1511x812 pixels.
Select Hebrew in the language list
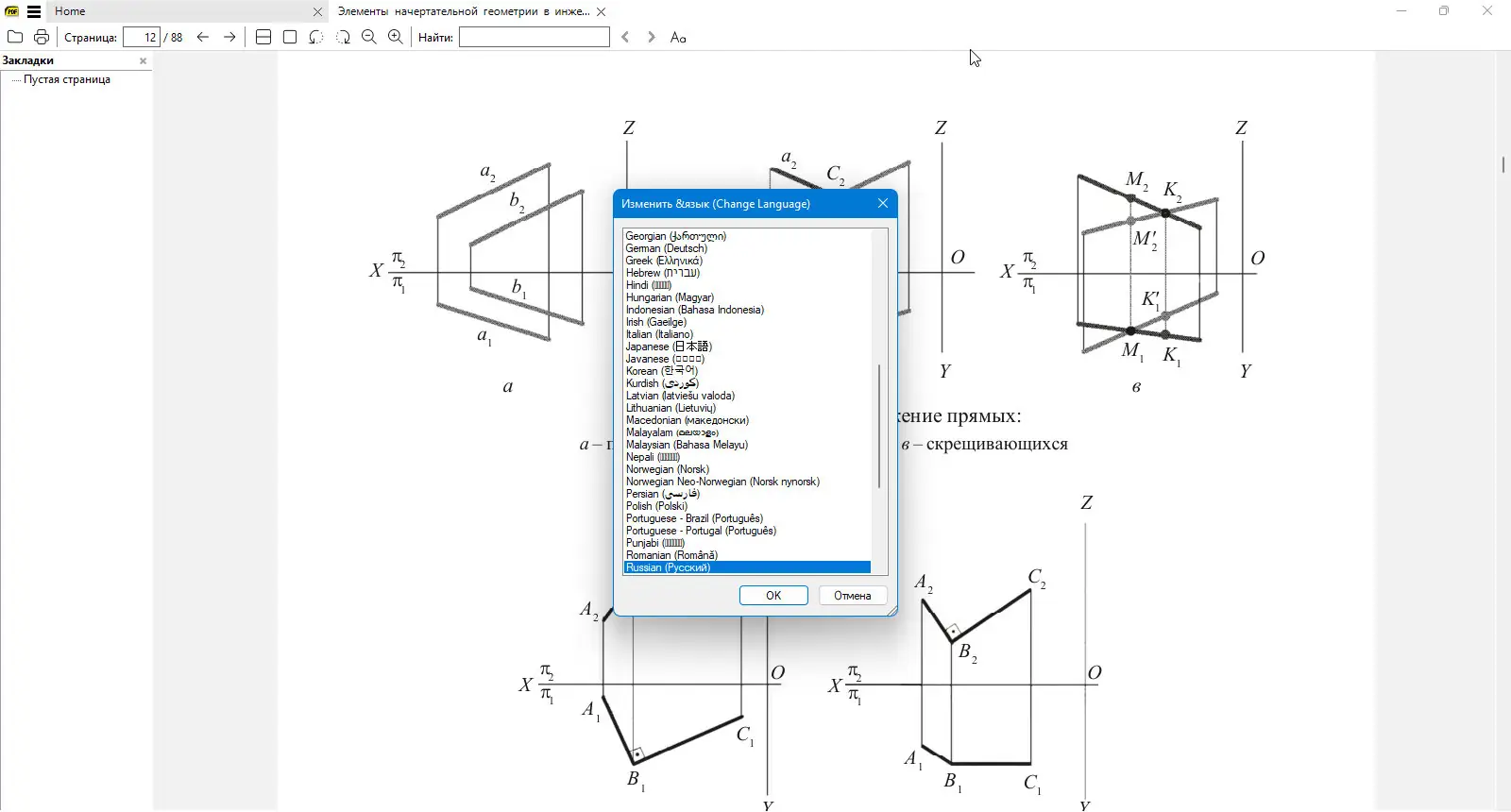[x=747, y=273]
